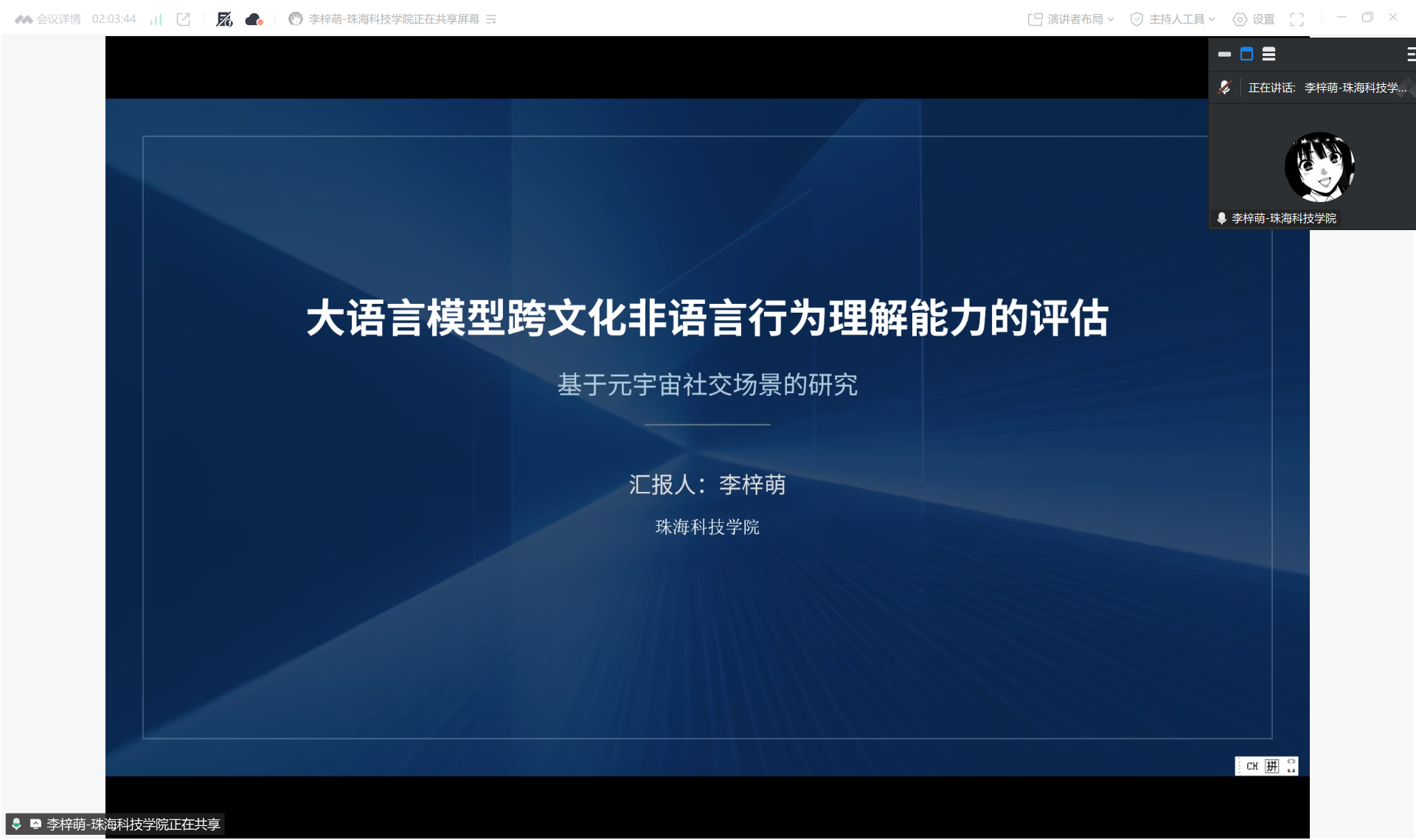
Task: Open the video panel hamburger menu
Action: (x=1410, y=54)
